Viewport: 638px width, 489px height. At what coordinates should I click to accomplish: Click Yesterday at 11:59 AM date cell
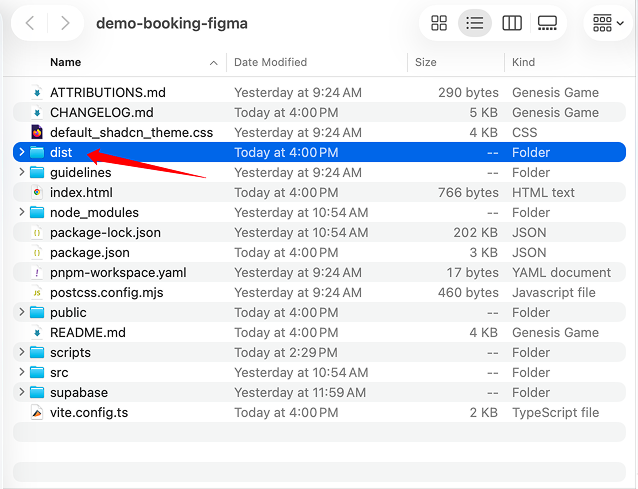click(x=300, y=392)
